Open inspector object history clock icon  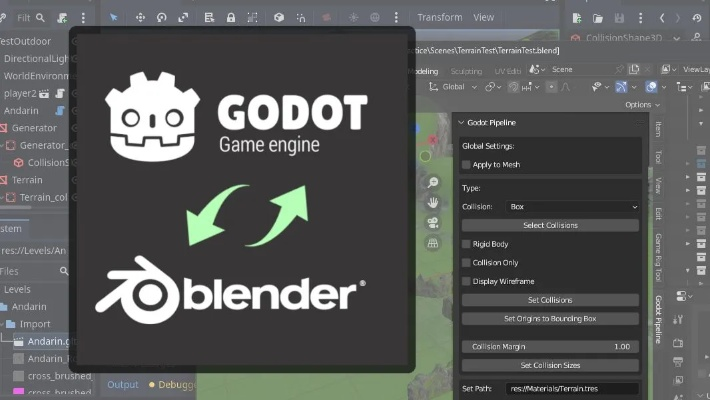point(697,18)
